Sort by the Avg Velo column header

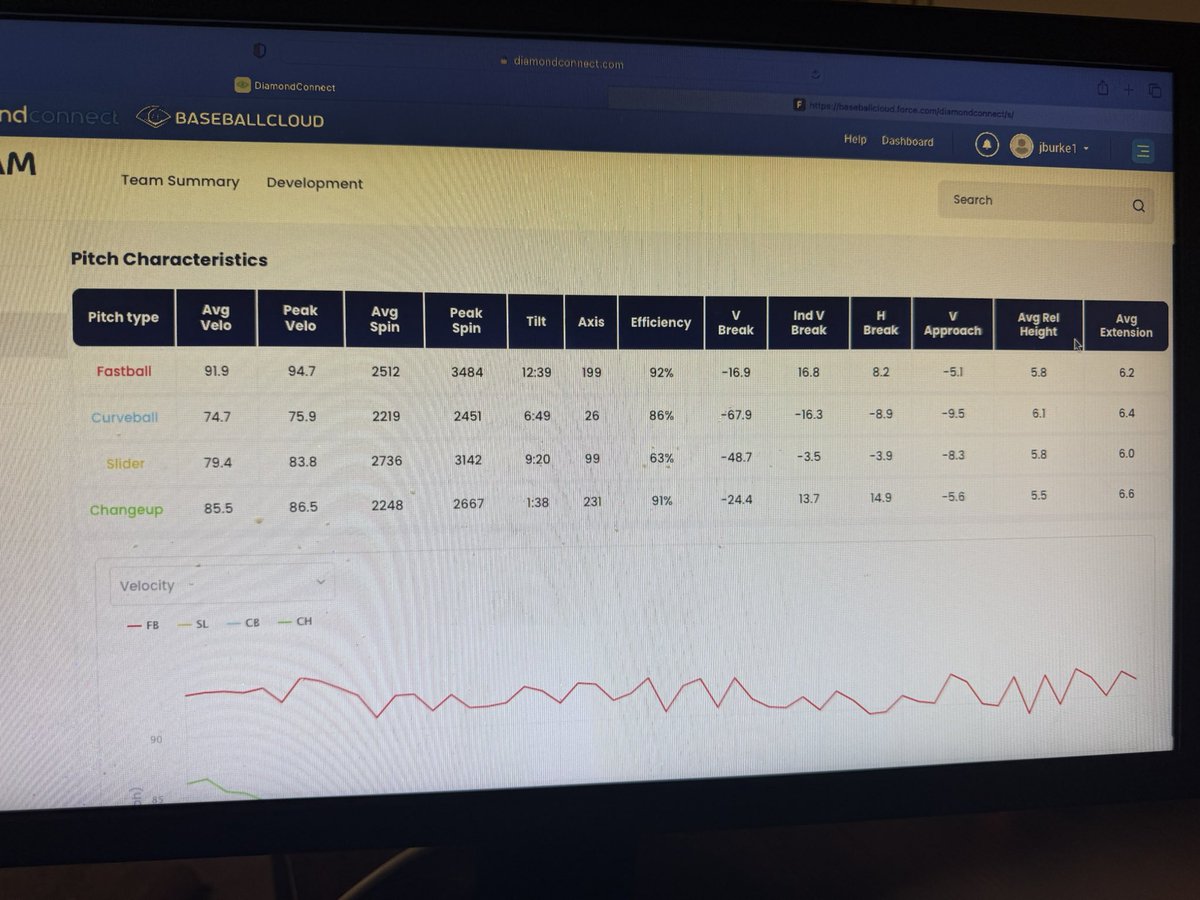(x=216, y=318)
